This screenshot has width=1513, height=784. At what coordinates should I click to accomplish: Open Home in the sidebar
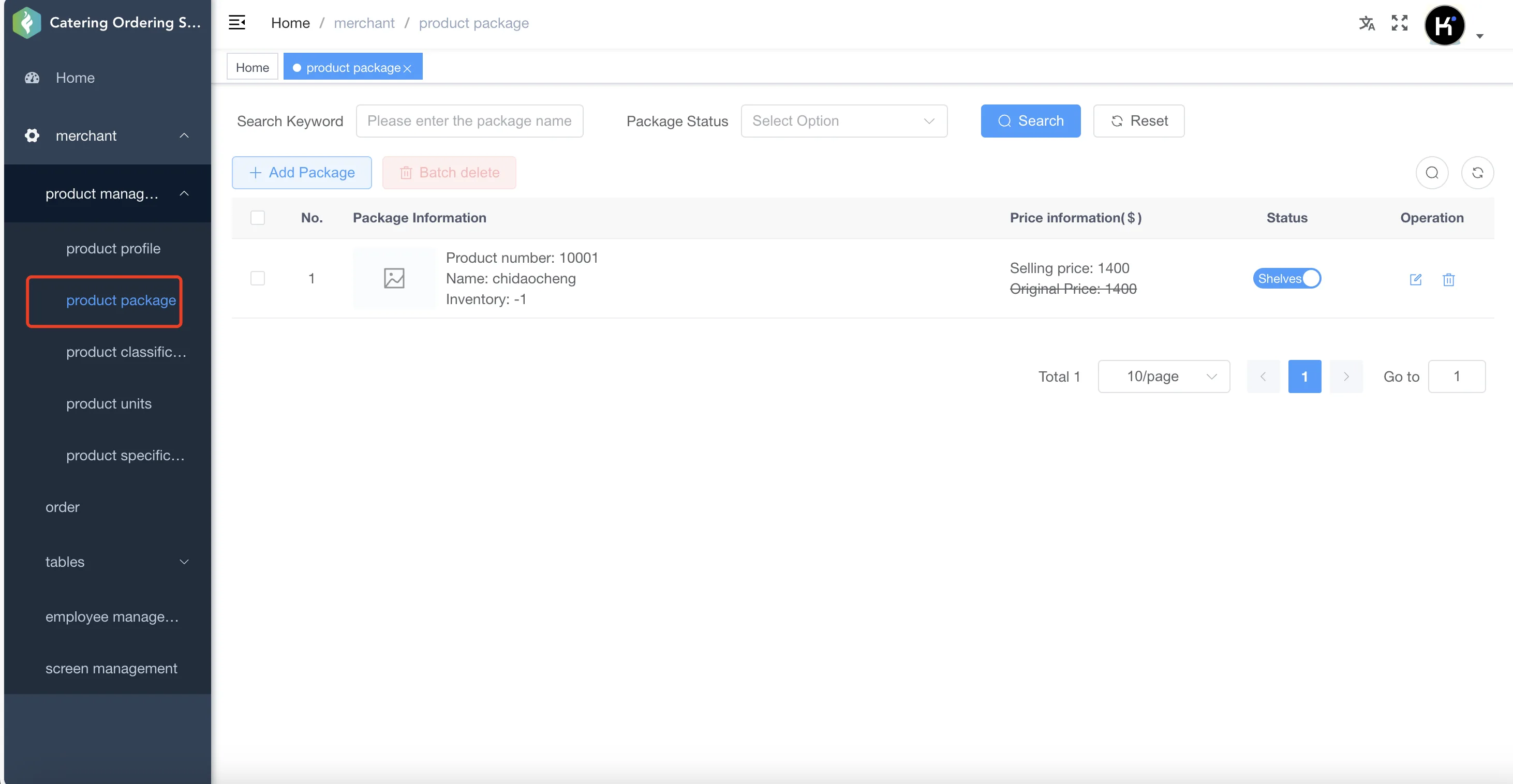(x=108, y=78)
